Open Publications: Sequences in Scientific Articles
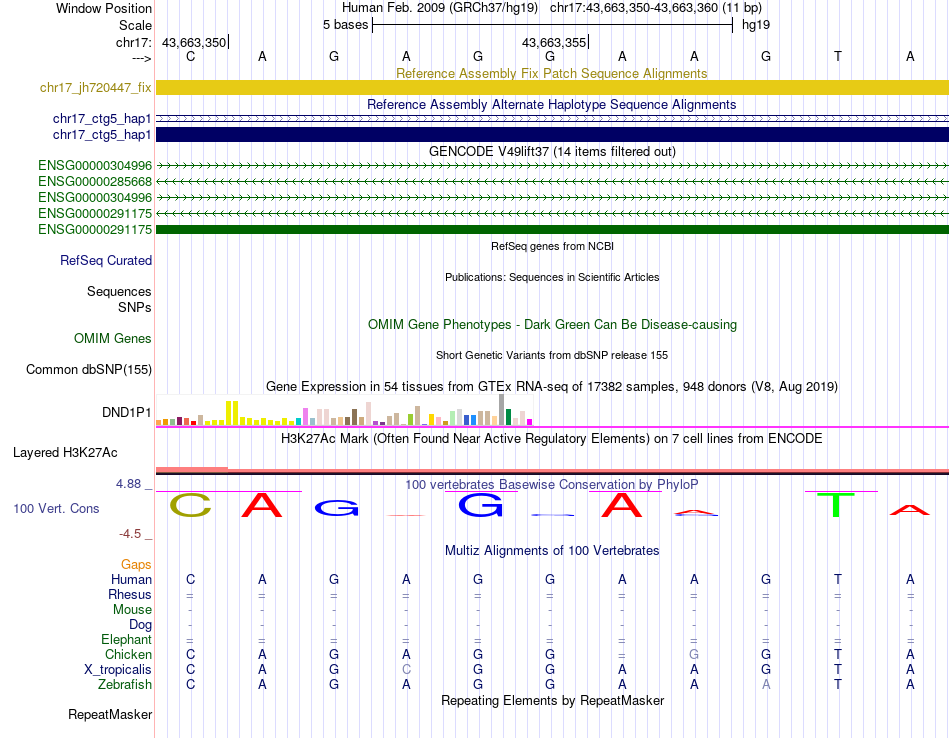This screenshot has height=738, width=950. (x=552, y=277)
